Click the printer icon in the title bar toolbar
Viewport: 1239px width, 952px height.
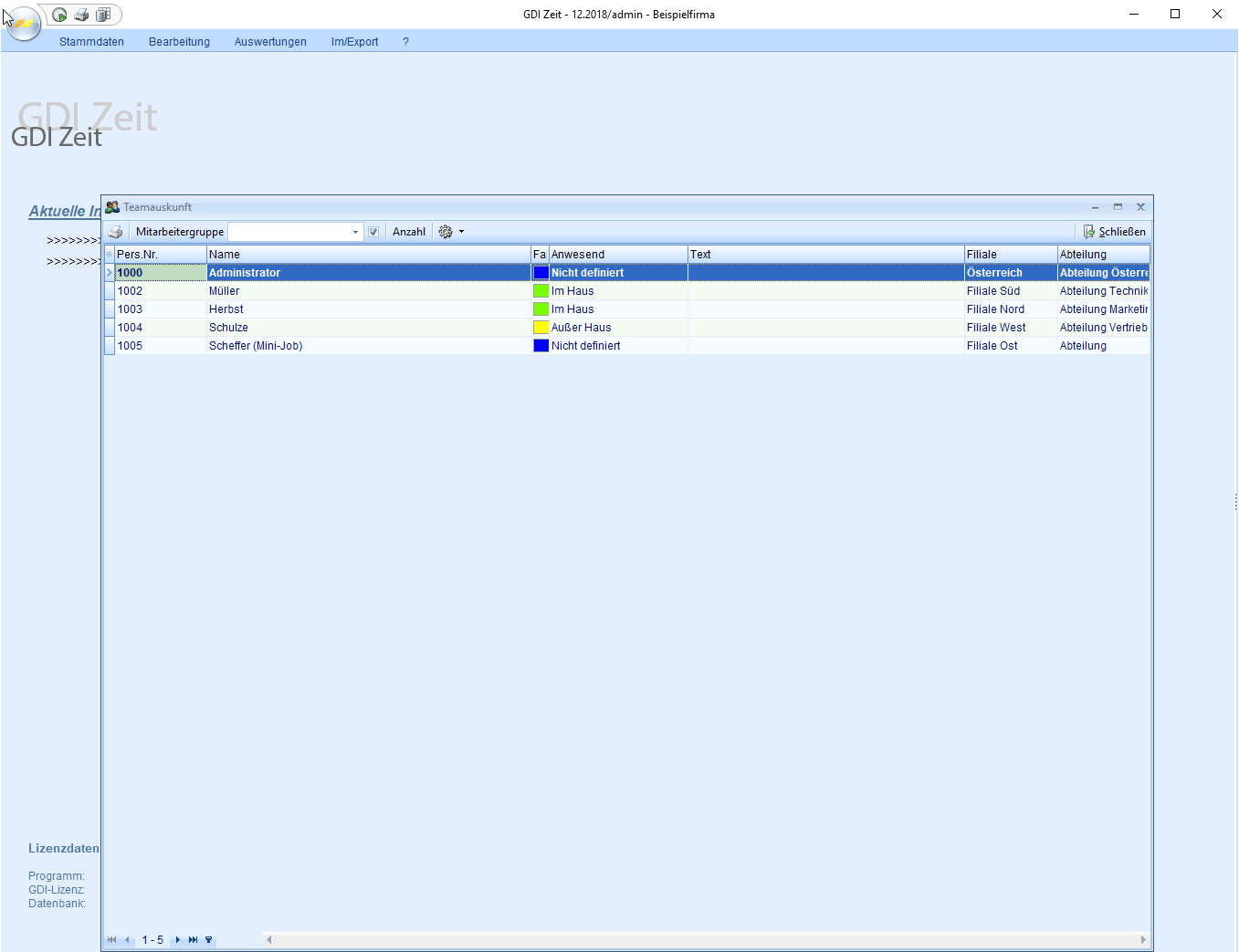[81, 15]
